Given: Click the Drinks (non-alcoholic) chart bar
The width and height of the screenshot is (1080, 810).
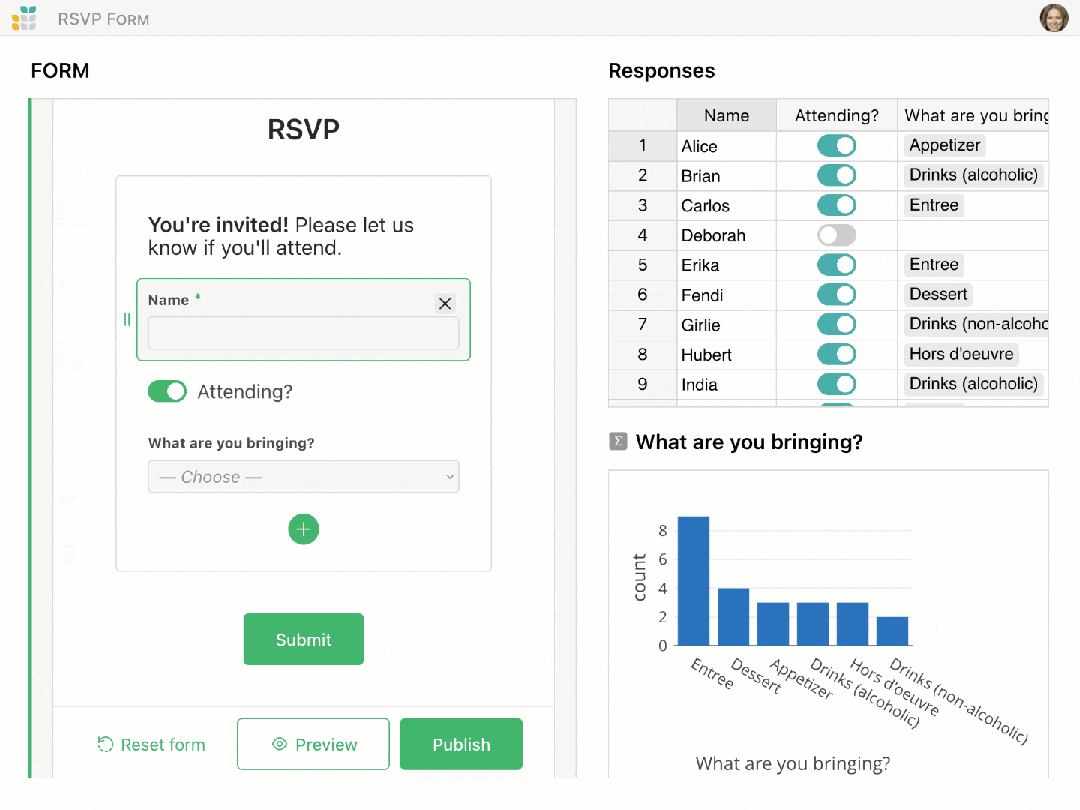Looking at the screenshot, I should tap(893, 631).
